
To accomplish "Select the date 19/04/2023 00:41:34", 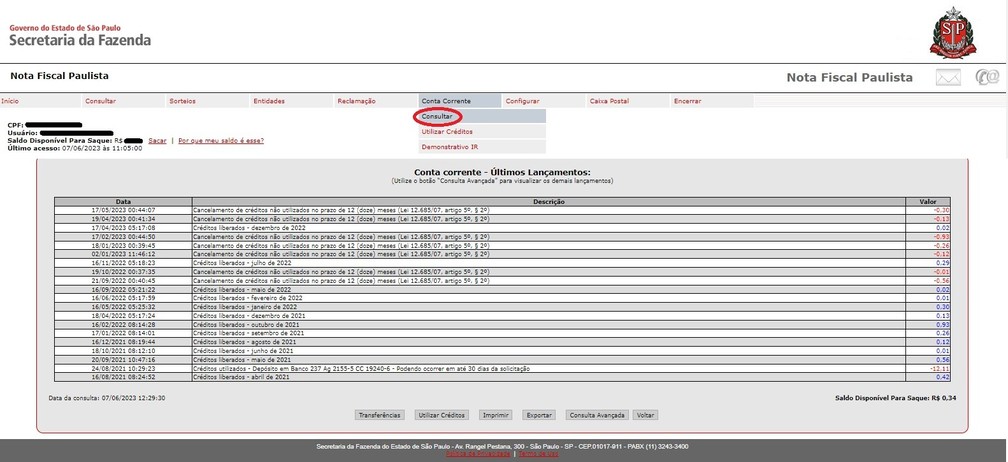I will (x=123, y=219).
